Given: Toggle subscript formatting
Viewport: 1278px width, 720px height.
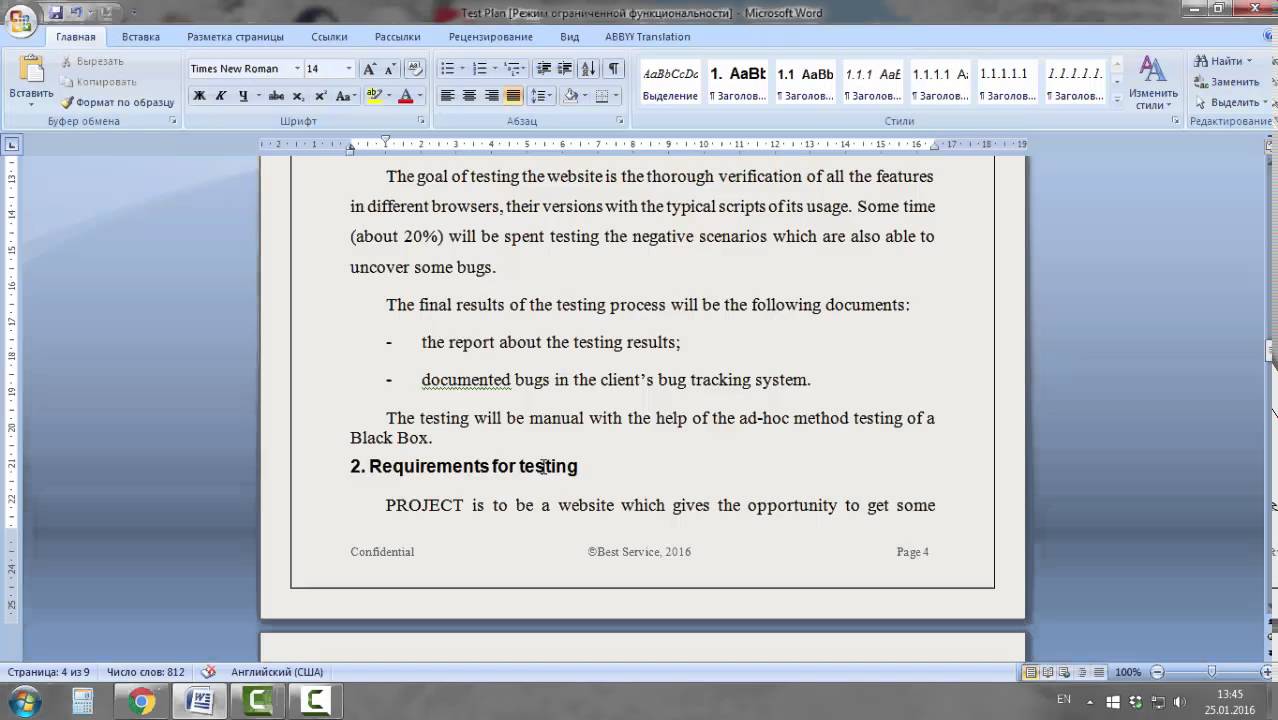Looking at the screenshot, I should point(299,96).
